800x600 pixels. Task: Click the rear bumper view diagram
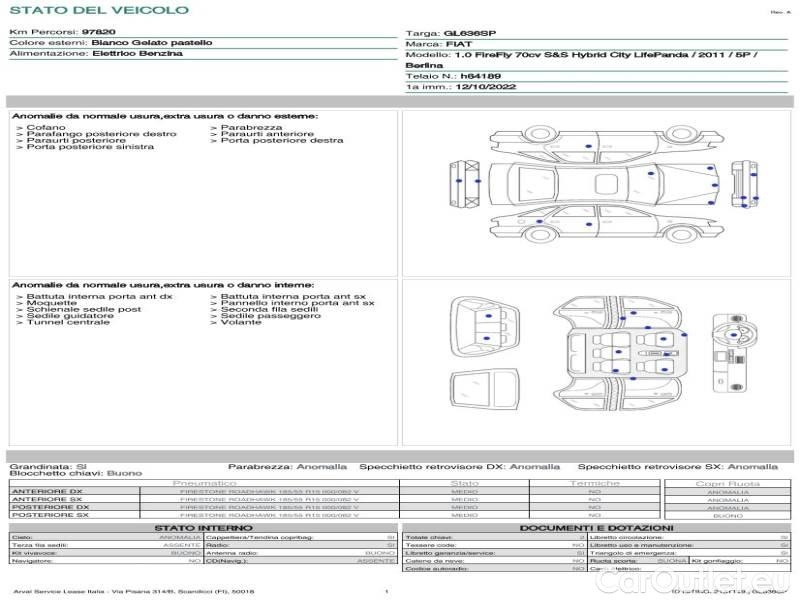pyautogui.click(x=743, y=183)
